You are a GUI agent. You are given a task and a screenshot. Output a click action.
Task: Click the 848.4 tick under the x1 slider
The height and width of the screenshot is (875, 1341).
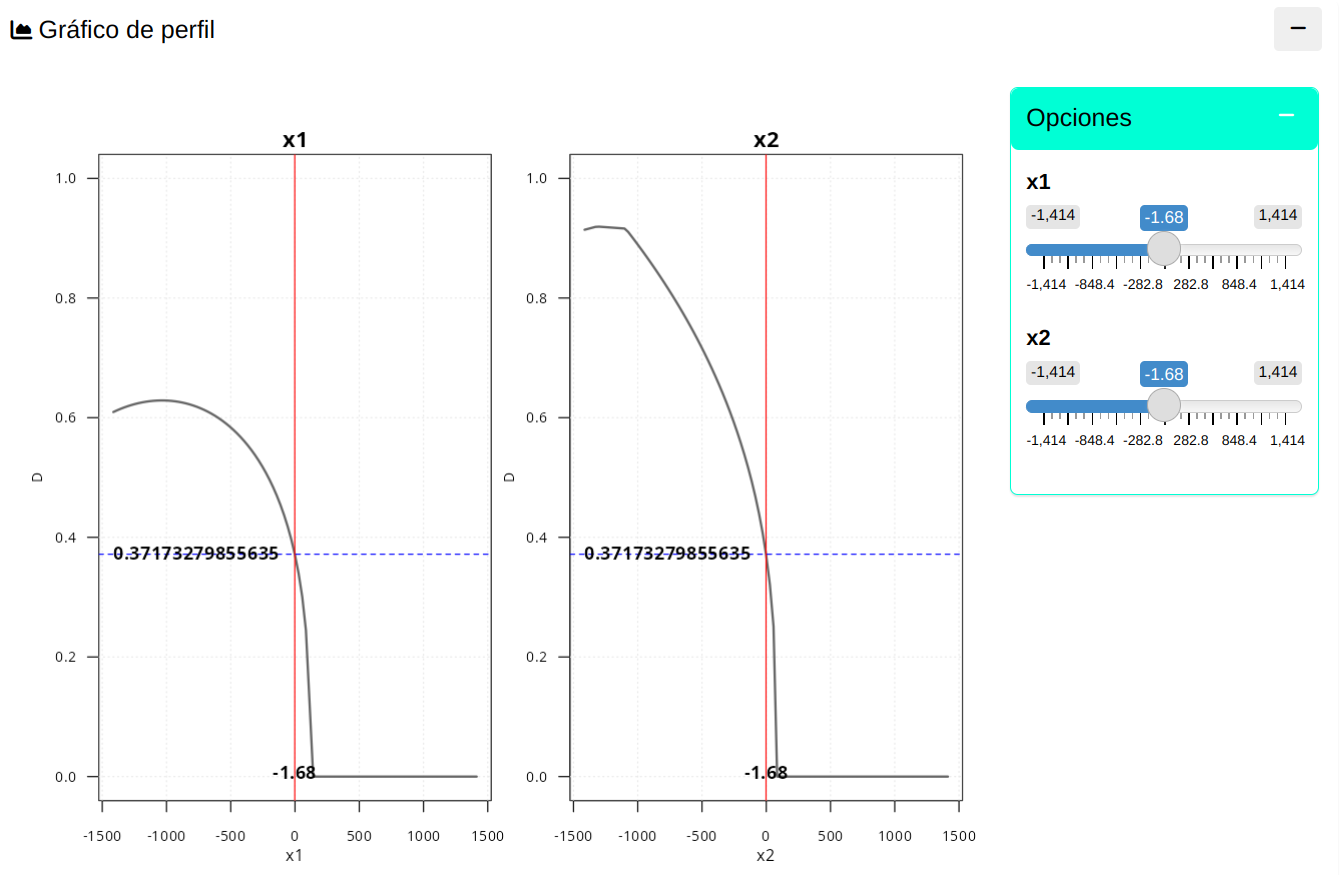coord(1238,284)
